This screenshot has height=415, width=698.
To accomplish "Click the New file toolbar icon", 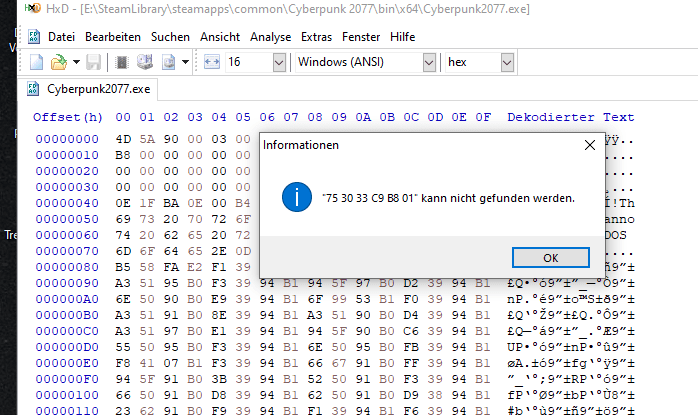I will coord(37,62).
